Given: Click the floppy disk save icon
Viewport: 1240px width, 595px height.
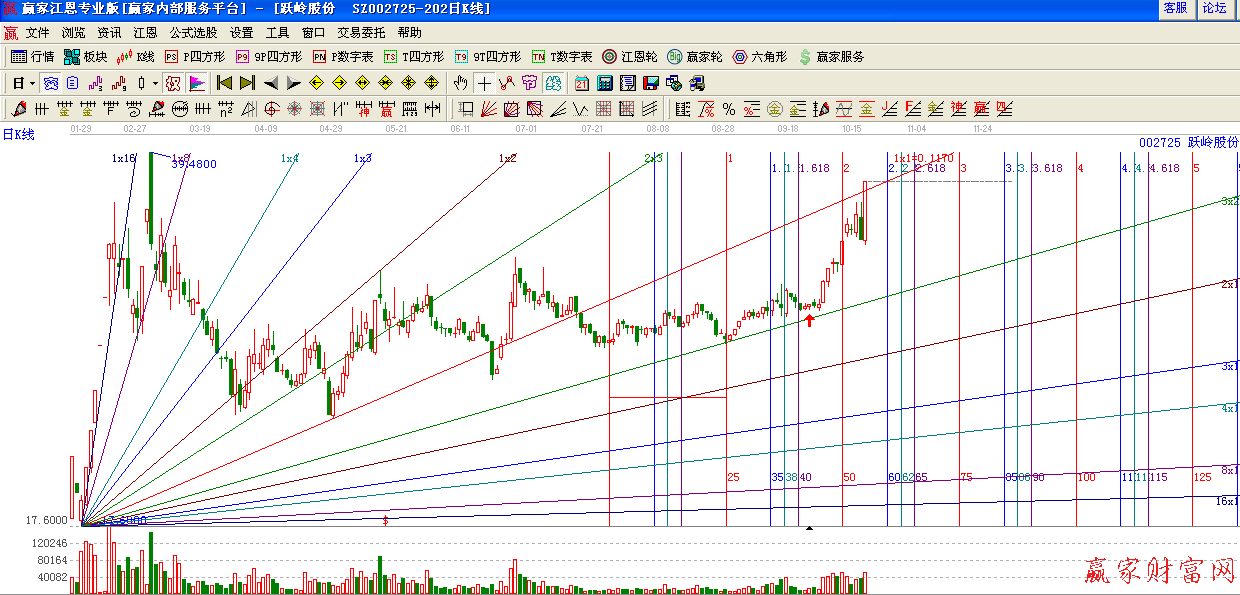Looking at the screenshot, I should point(650,83).
